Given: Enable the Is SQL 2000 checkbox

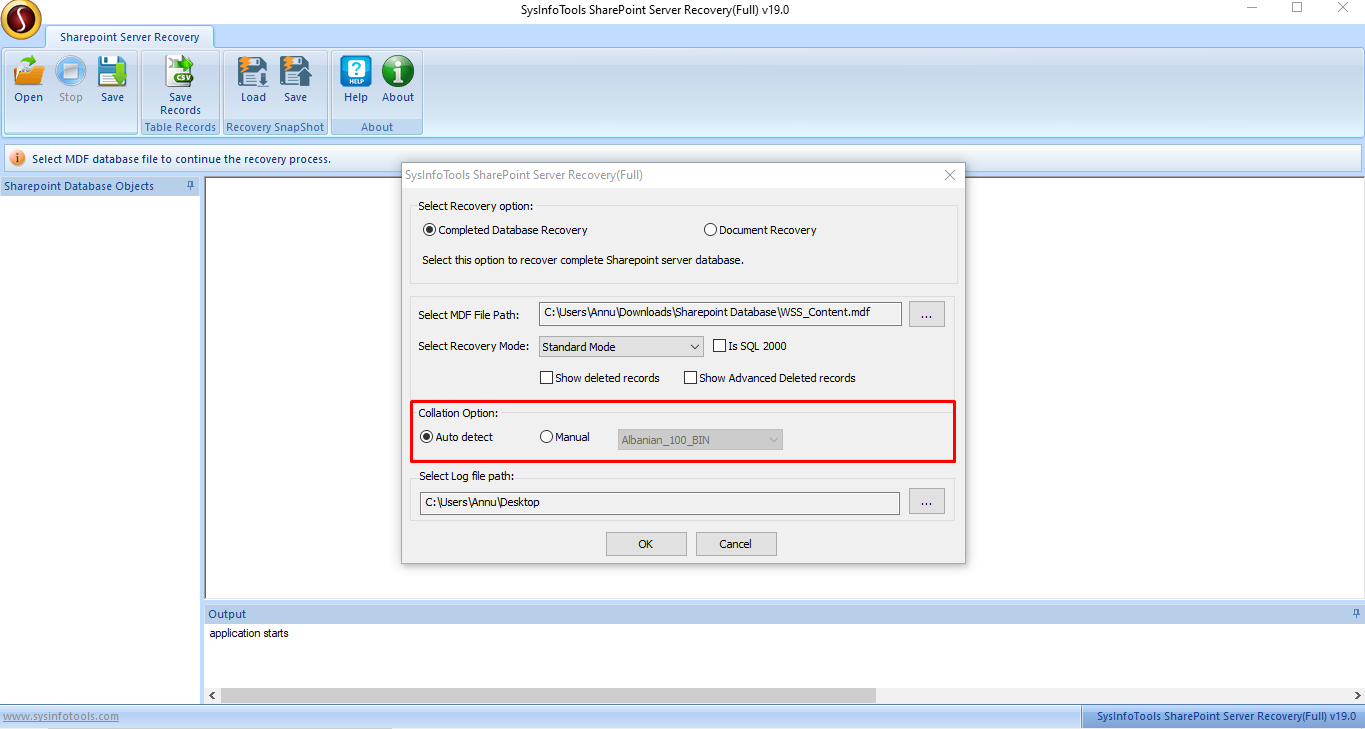Looking at the screenshot, I should click(719, 346).
